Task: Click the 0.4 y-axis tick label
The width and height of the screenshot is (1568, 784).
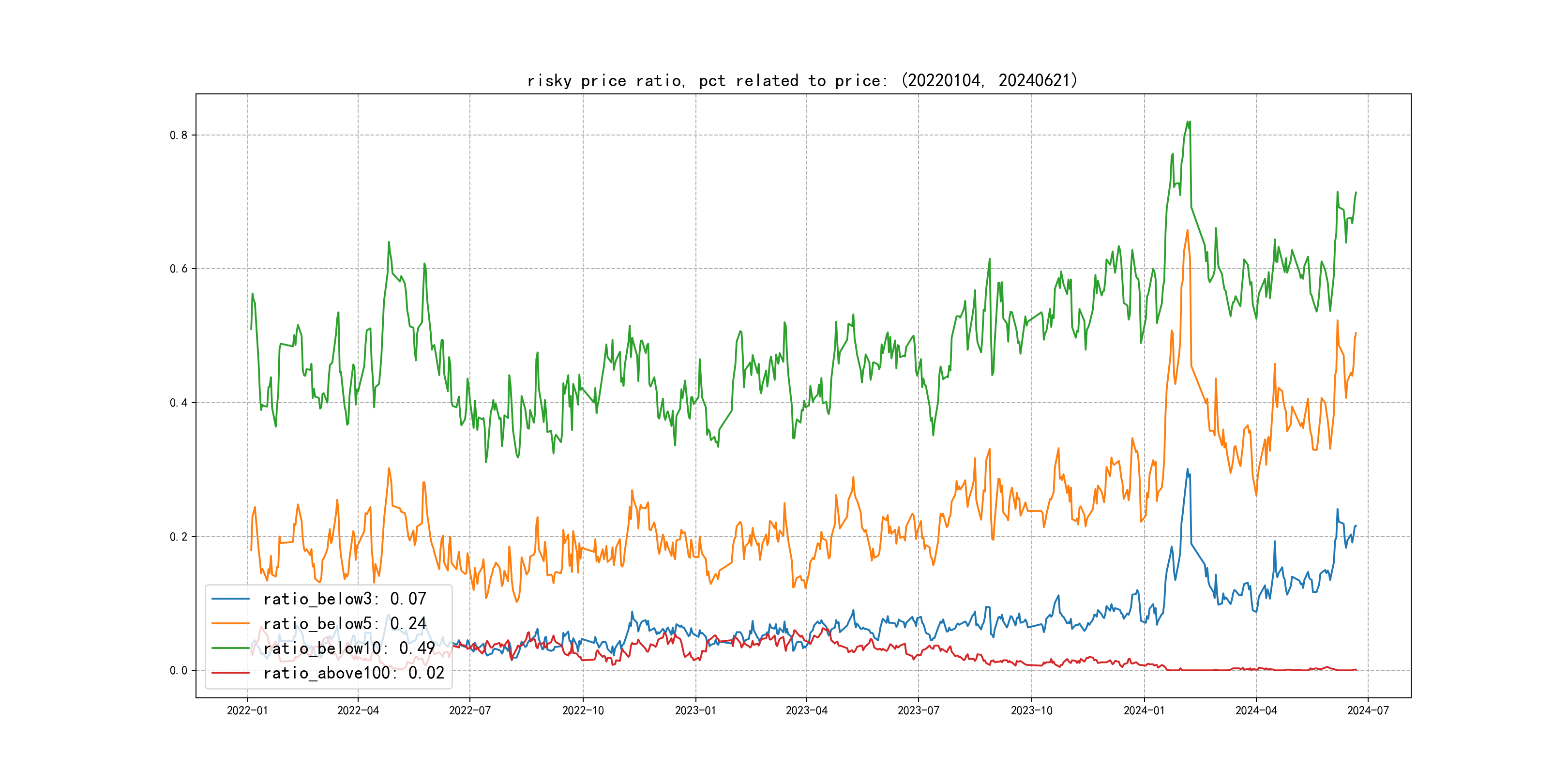Action: pyautogui.click(x=179, y=403)
